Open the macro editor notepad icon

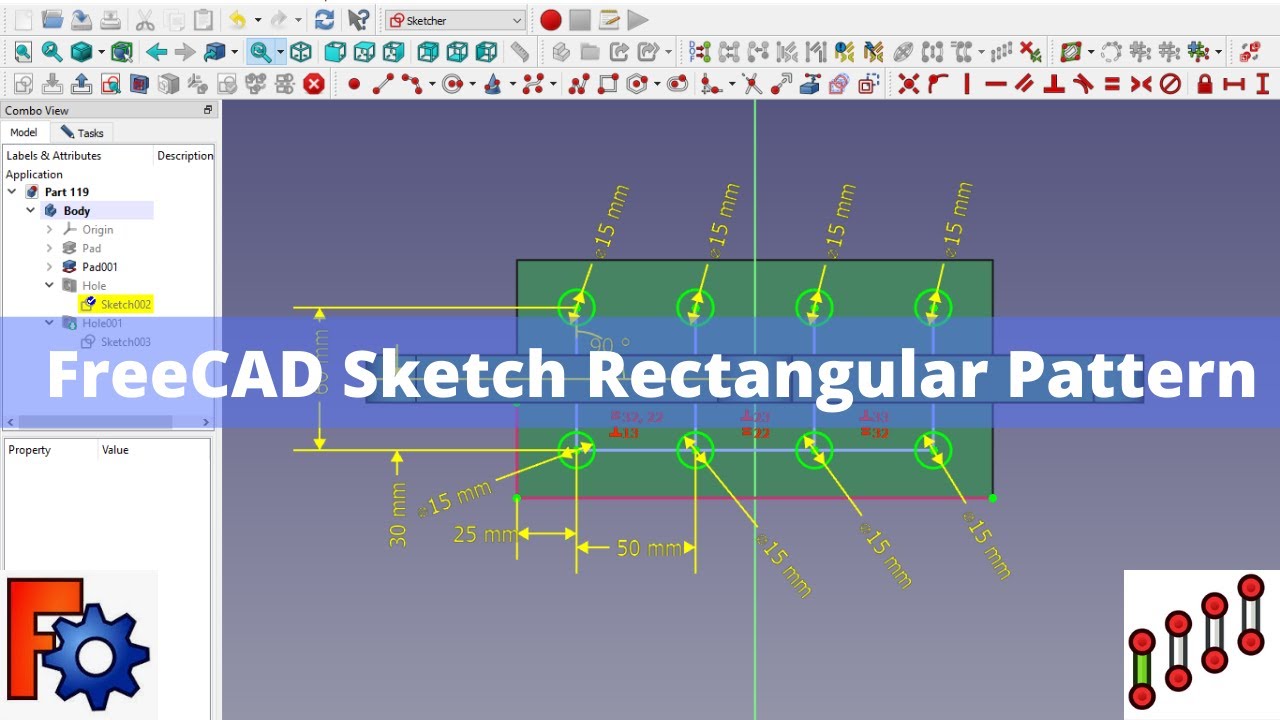click(x=608, y=19)
